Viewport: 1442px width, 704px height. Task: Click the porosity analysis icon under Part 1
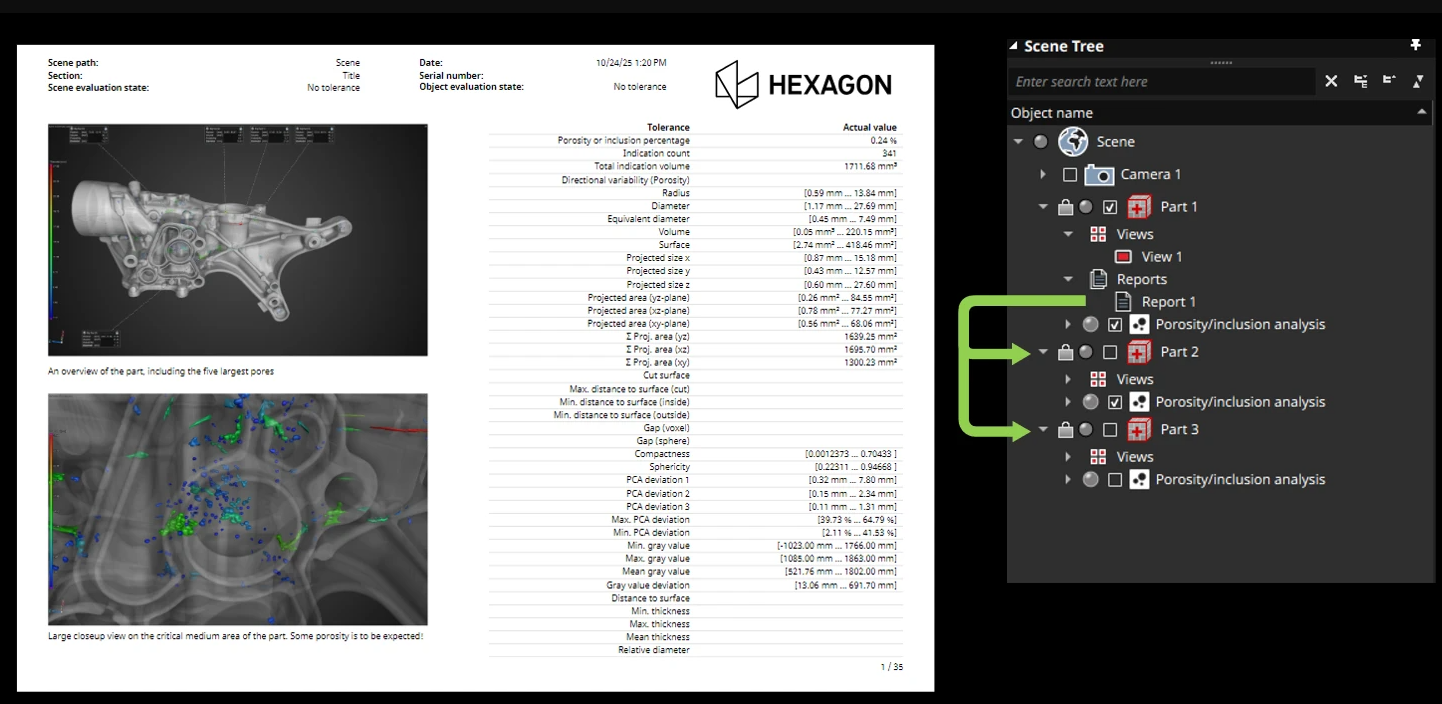(x=1139, y=324)
